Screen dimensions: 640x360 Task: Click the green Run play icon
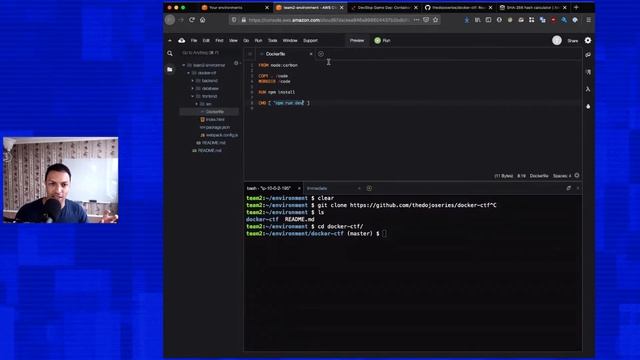point(378,40)
